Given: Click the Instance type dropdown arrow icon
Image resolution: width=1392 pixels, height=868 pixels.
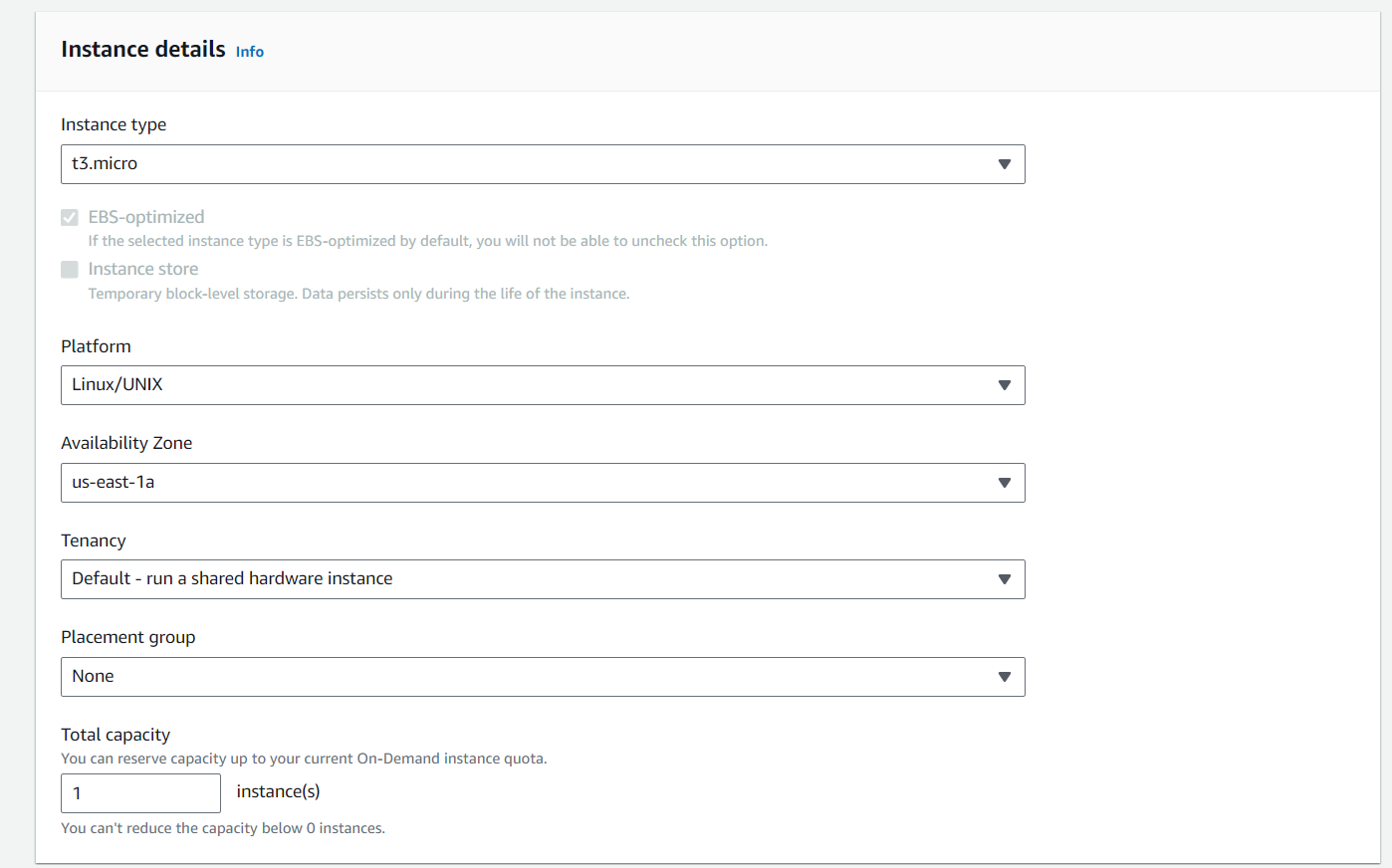Looking at the screenshot, I should click(x=1004, y=164).
